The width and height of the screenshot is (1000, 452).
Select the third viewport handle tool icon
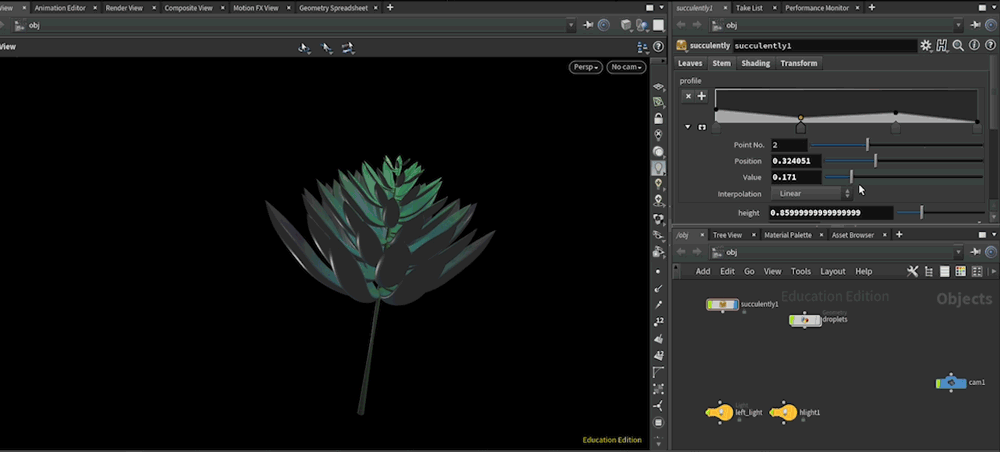pyautogui.click(x=348, y=48)
